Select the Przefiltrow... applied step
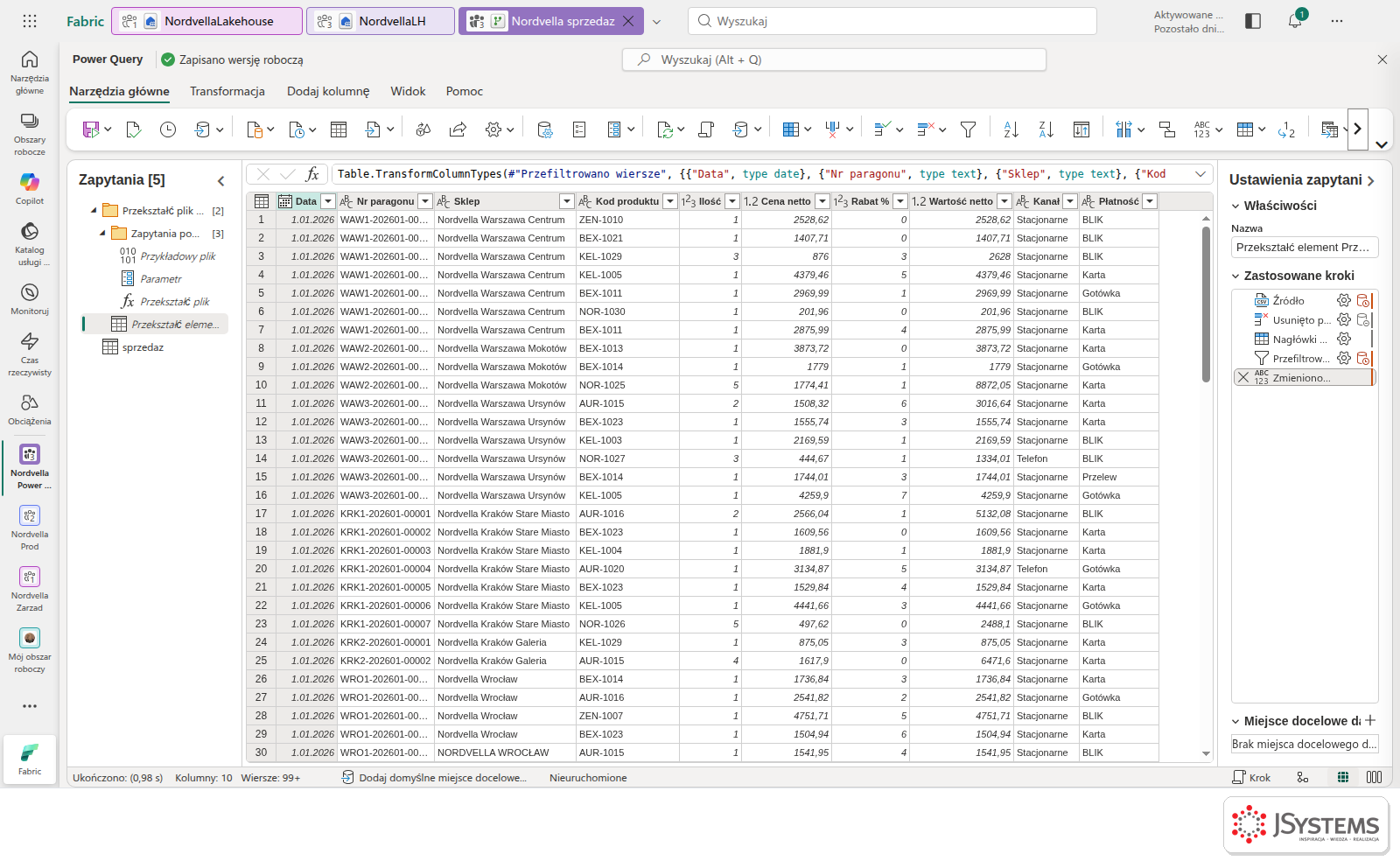 [1300, 358]
